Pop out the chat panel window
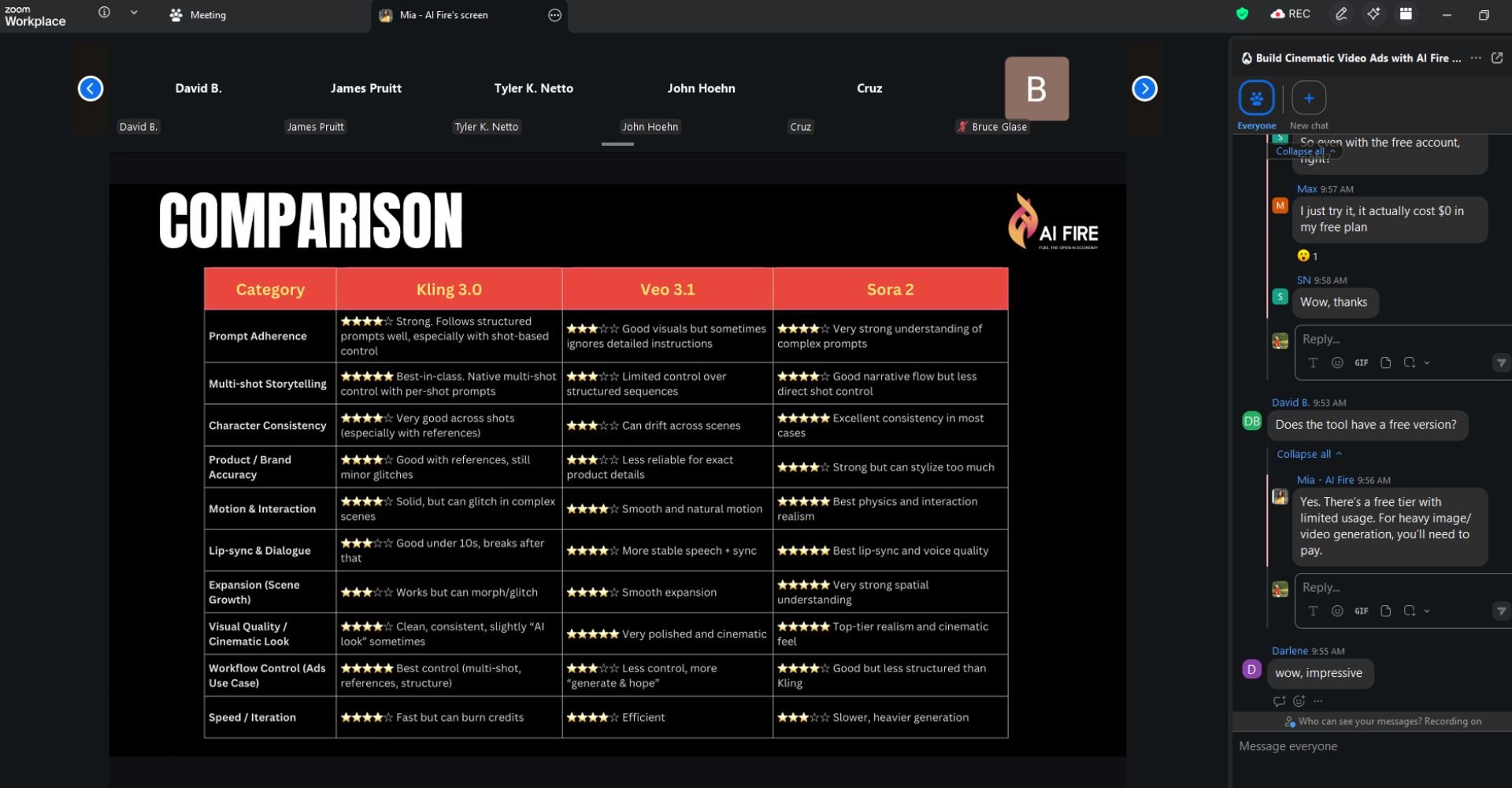 [1497, 58]
